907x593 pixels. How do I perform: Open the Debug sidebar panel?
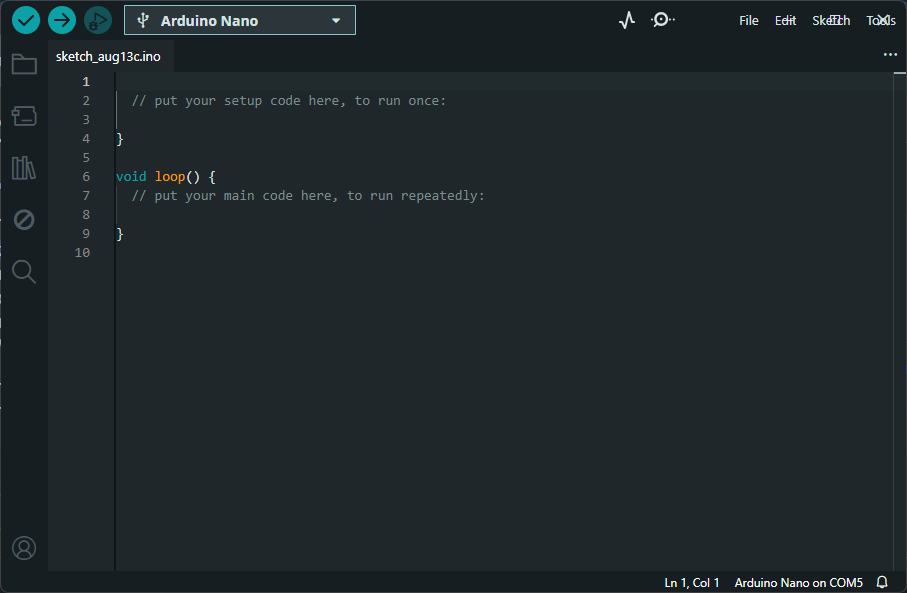tap(24, 220)
